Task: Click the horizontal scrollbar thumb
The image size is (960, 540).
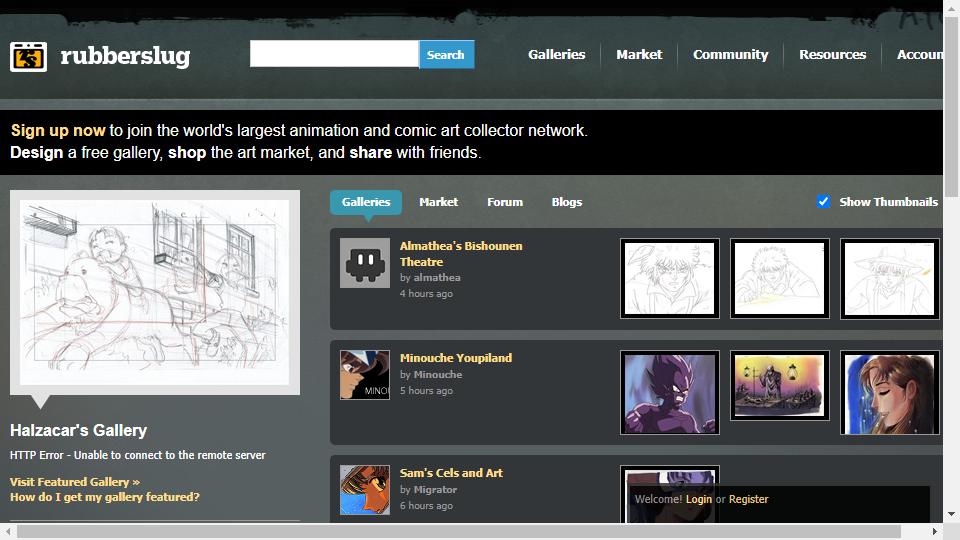Action: pyautogui.click(x=459, y=531)
